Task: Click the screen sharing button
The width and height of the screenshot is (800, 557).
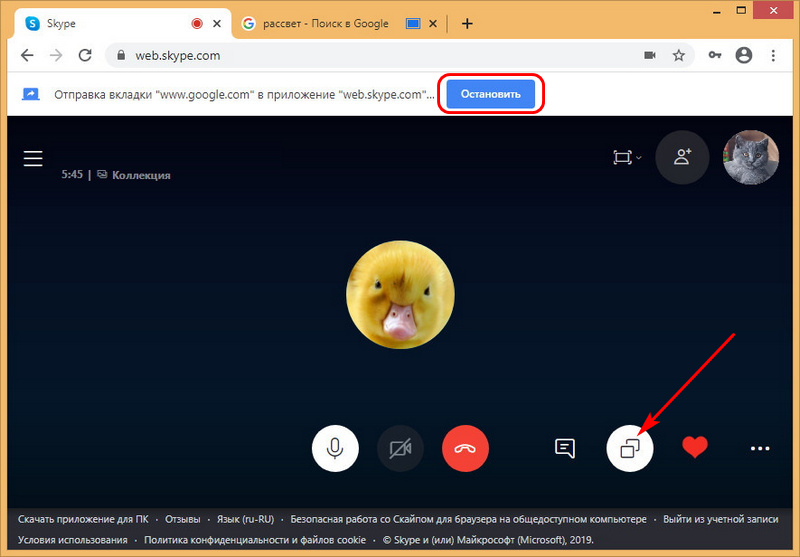Action: 630,448
